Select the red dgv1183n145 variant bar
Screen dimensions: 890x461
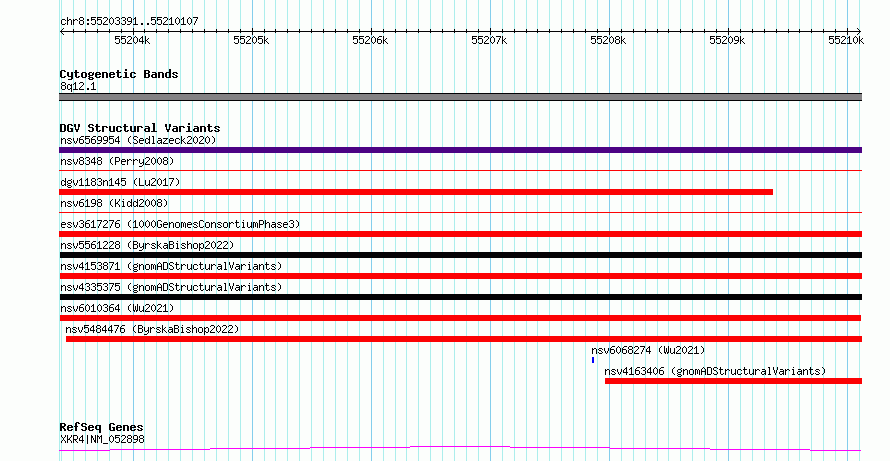416,192
